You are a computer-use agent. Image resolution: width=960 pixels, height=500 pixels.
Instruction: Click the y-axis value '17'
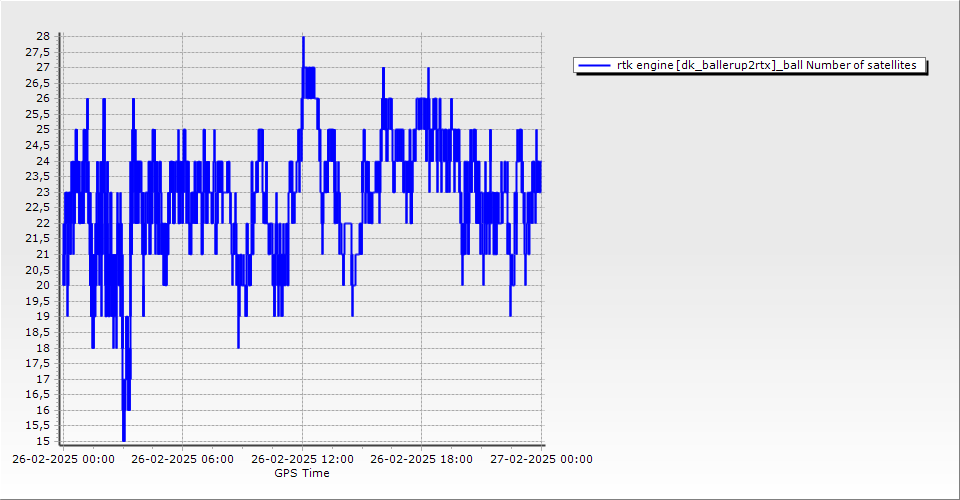point(43,379)
